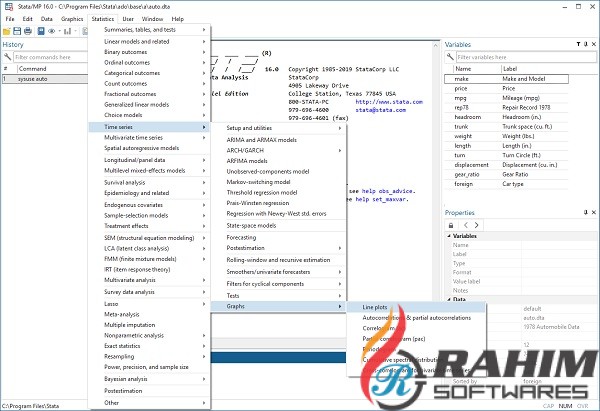This screenshot has height=411, width=600.
Task: Expand Smoothers/univariate forecasters submenu
Action: pyautogui.click(x=279, y=272)
